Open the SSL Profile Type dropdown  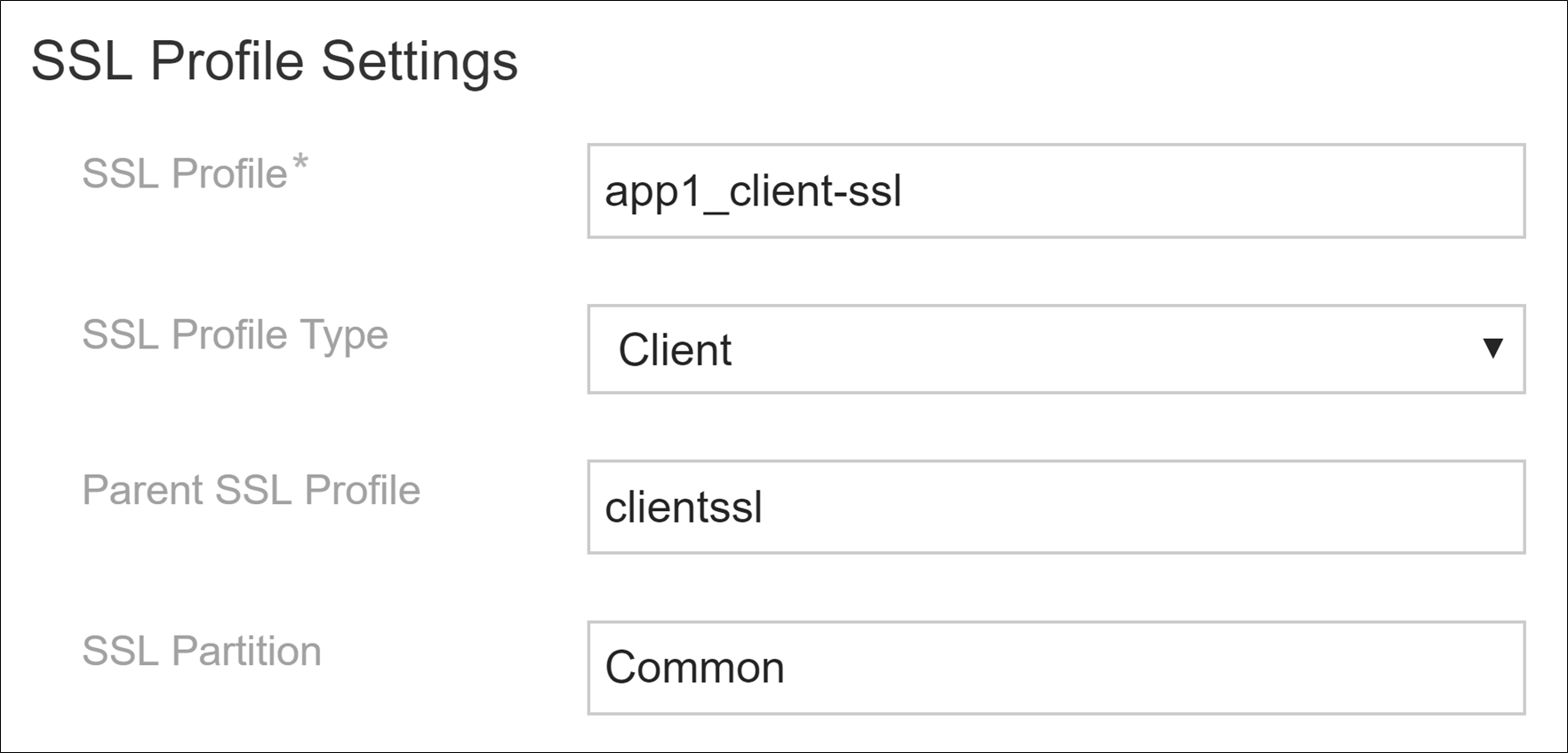point(1056,349)
